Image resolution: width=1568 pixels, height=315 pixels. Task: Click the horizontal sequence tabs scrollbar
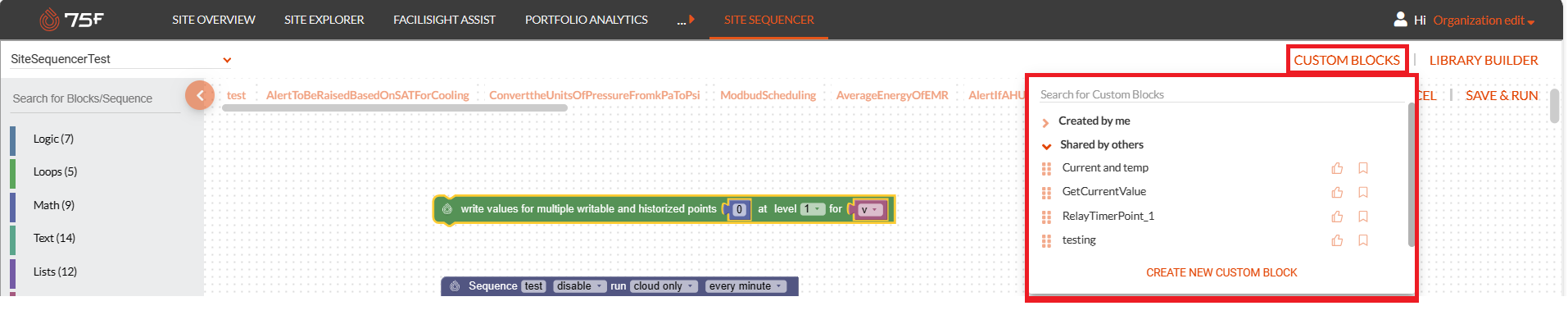point(394,107)
